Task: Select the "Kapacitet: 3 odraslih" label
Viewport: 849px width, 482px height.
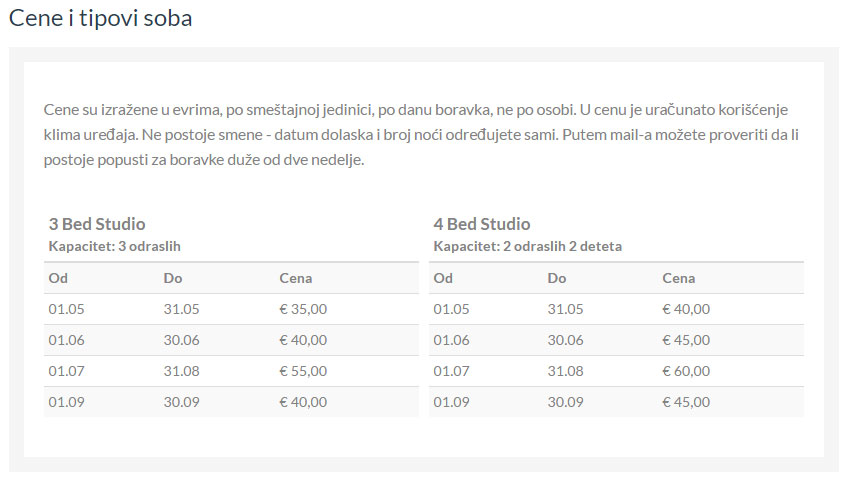Action: coord(114,246)
